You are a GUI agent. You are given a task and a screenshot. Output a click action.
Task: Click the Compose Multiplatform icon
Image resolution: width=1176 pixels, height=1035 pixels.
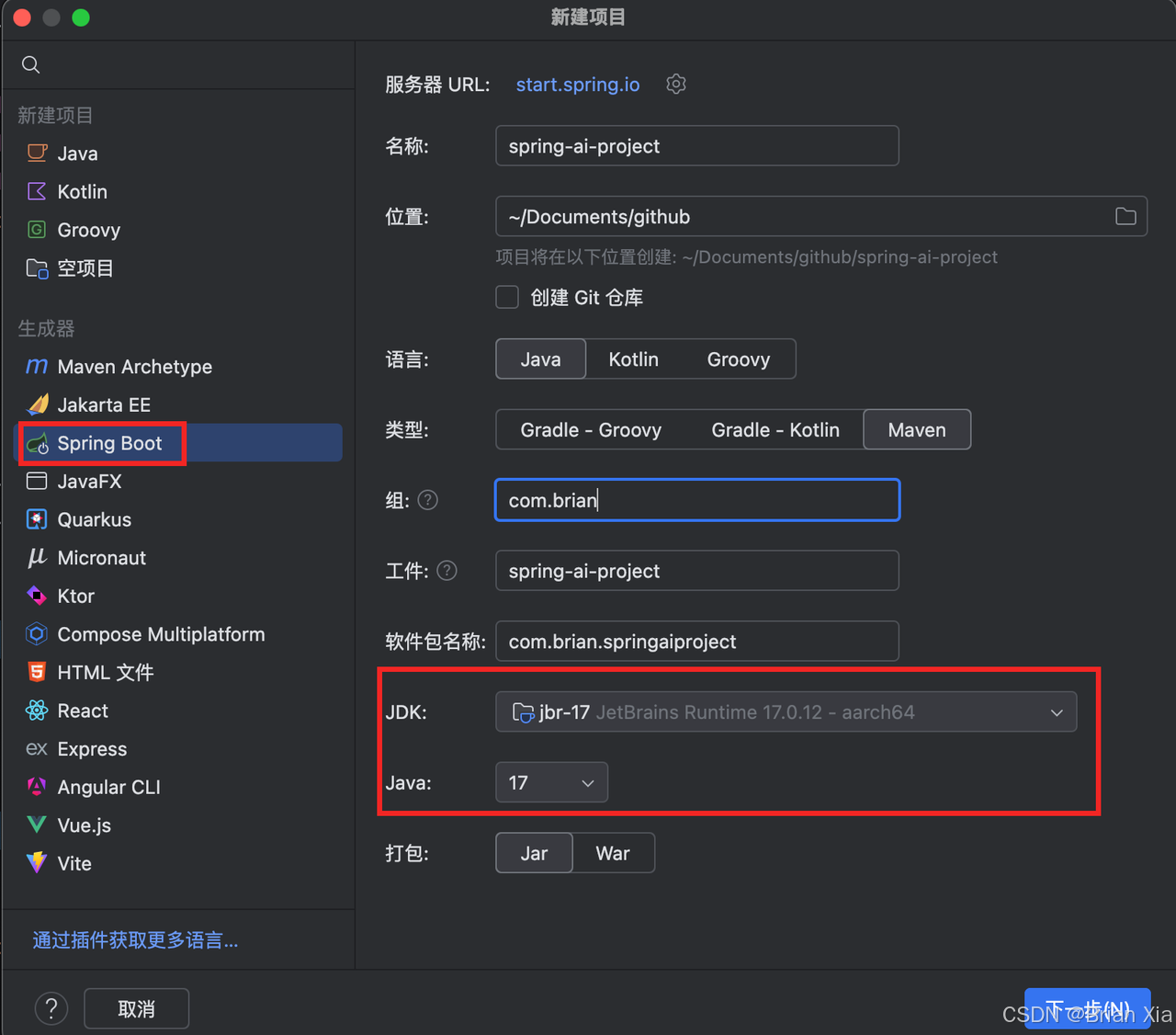pos(37,634)
